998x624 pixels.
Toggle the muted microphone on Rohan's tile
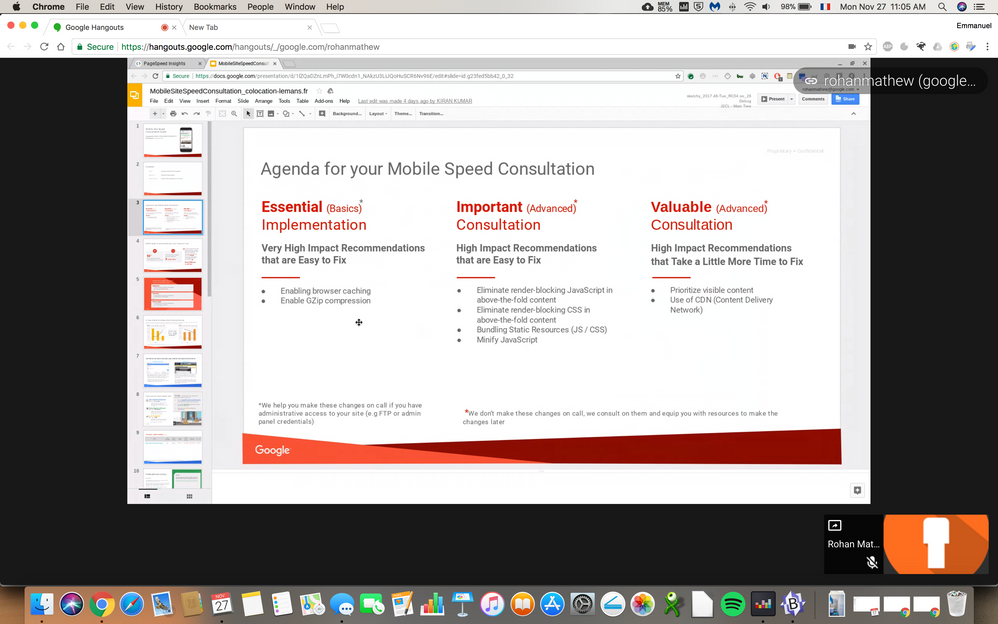click(872, 563)
